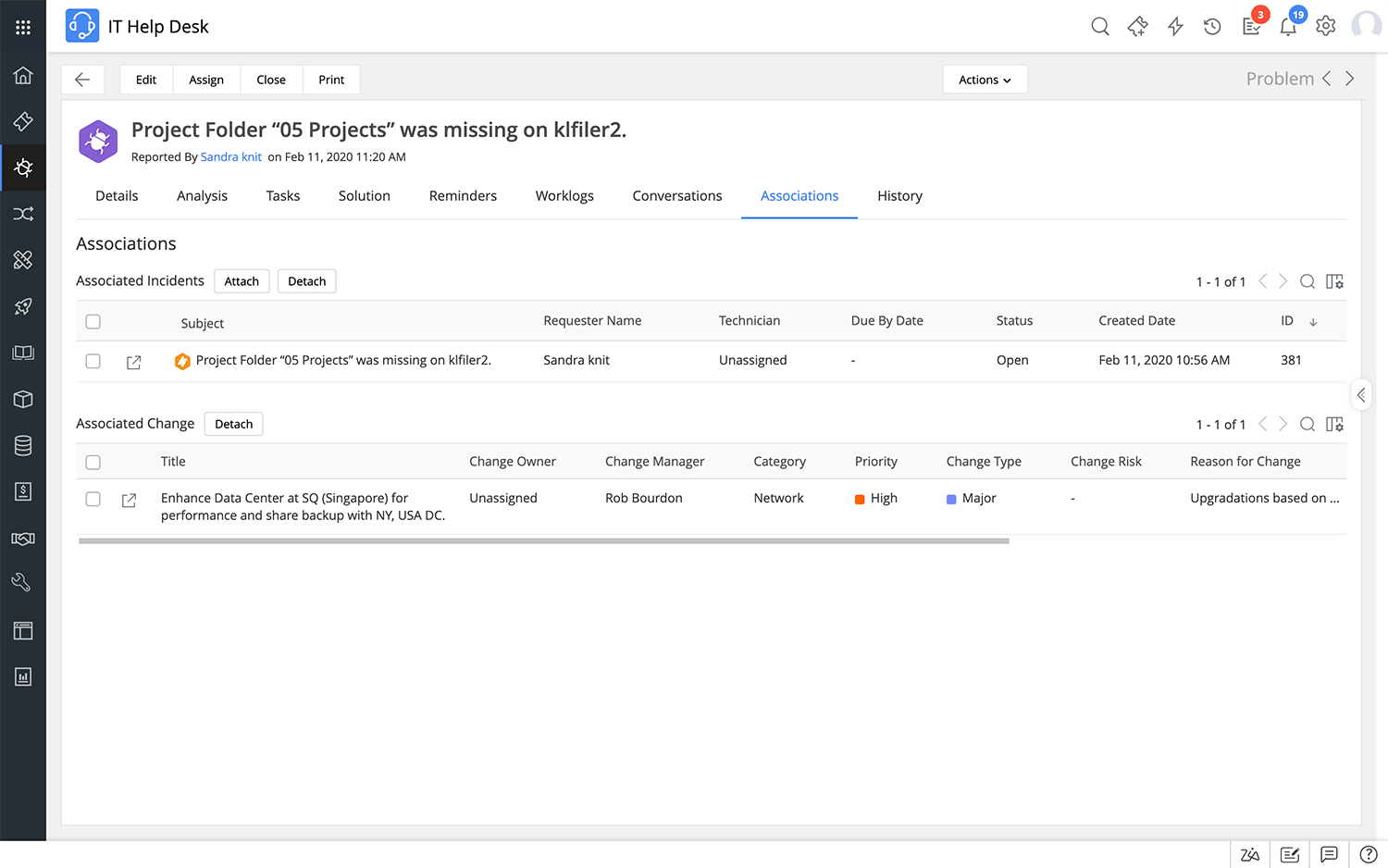Go to Home in left sidebar
1388x868 pixels.
pos(23,75)
